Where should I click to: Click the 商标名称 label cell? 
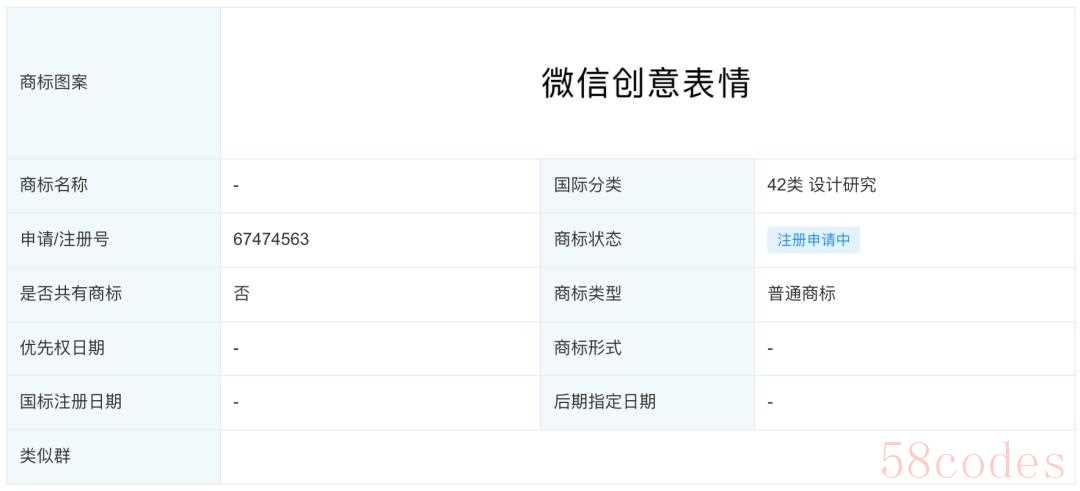tap(114, 185)
